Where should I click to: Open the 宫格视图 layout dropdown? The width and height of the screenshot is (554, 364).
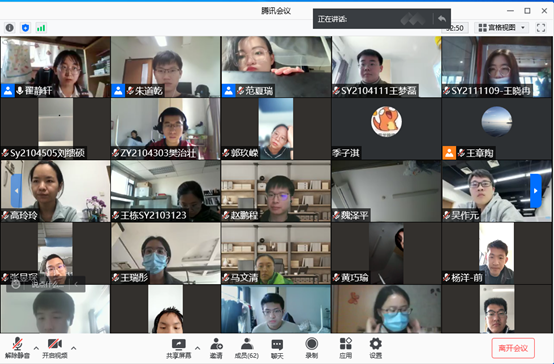[x=501, y=28]
